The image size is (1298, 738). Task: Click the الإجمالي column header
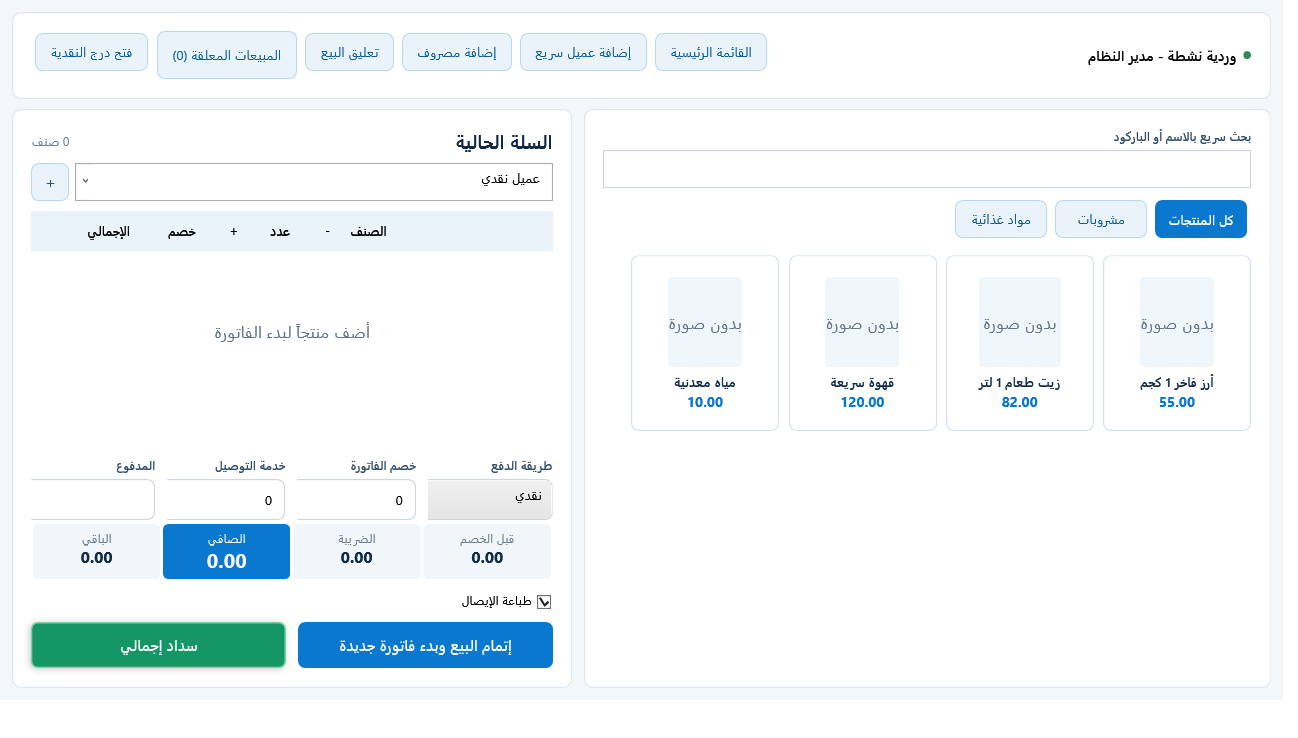109,231
